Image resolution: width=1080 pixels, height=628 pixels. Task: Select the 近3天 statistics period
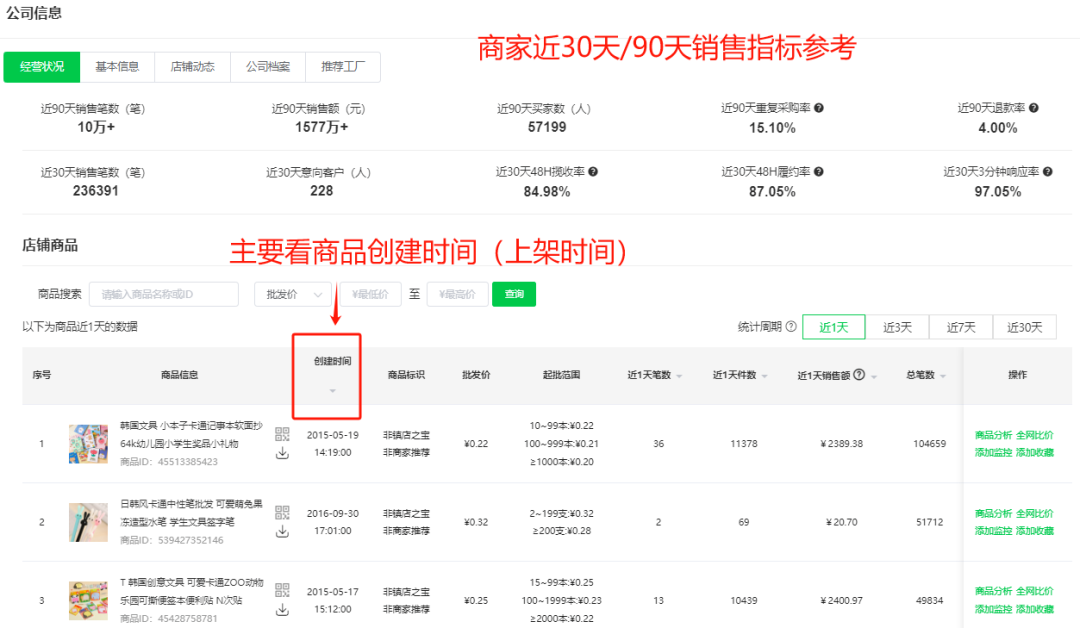click(x=897, y=327)
